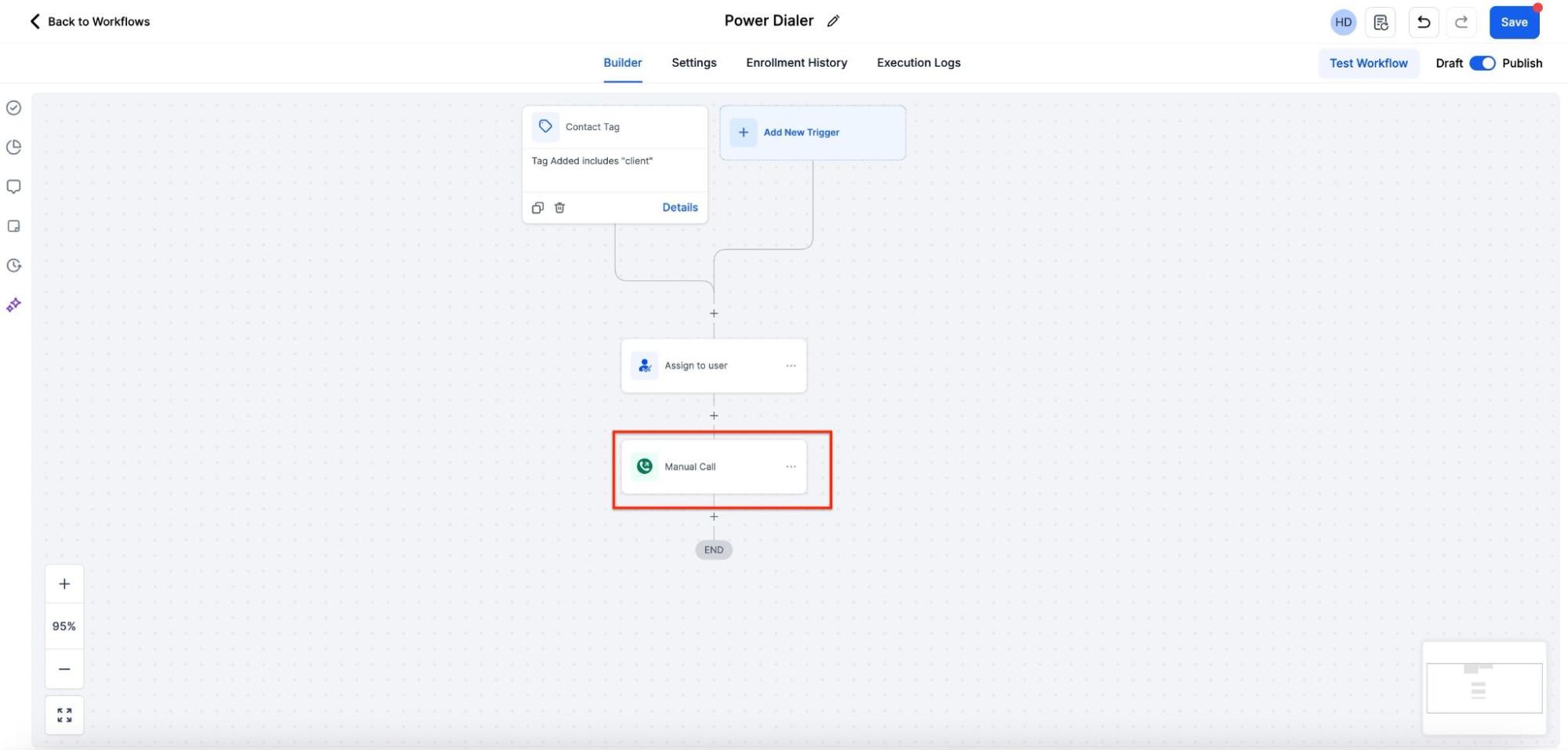This screenshot has width=1568, height=750.
Task: Open the Manual Call three-dot menu
Action: 791,467
